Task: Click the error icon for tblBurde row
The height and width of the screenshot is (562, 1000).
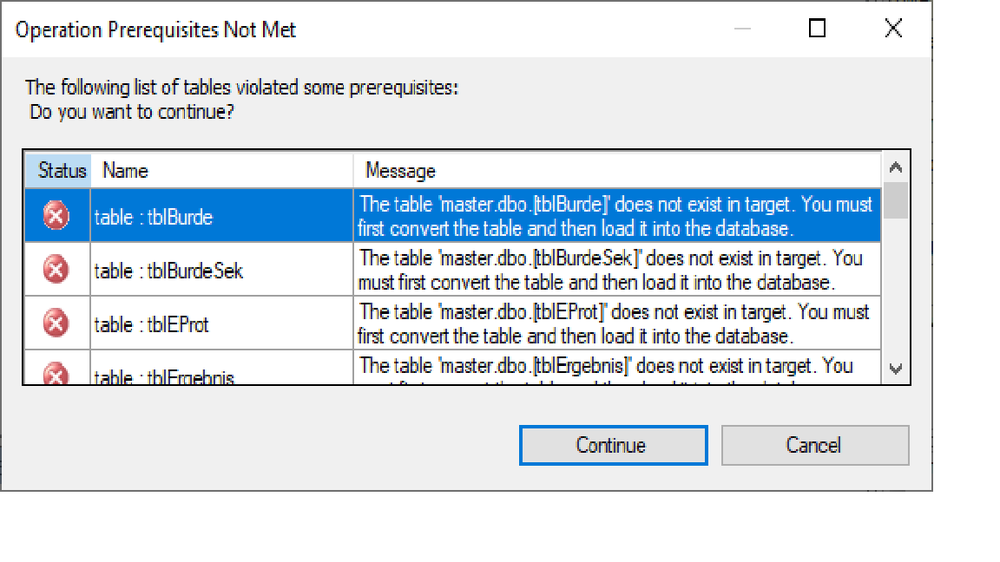Action: tap(57, 215)
